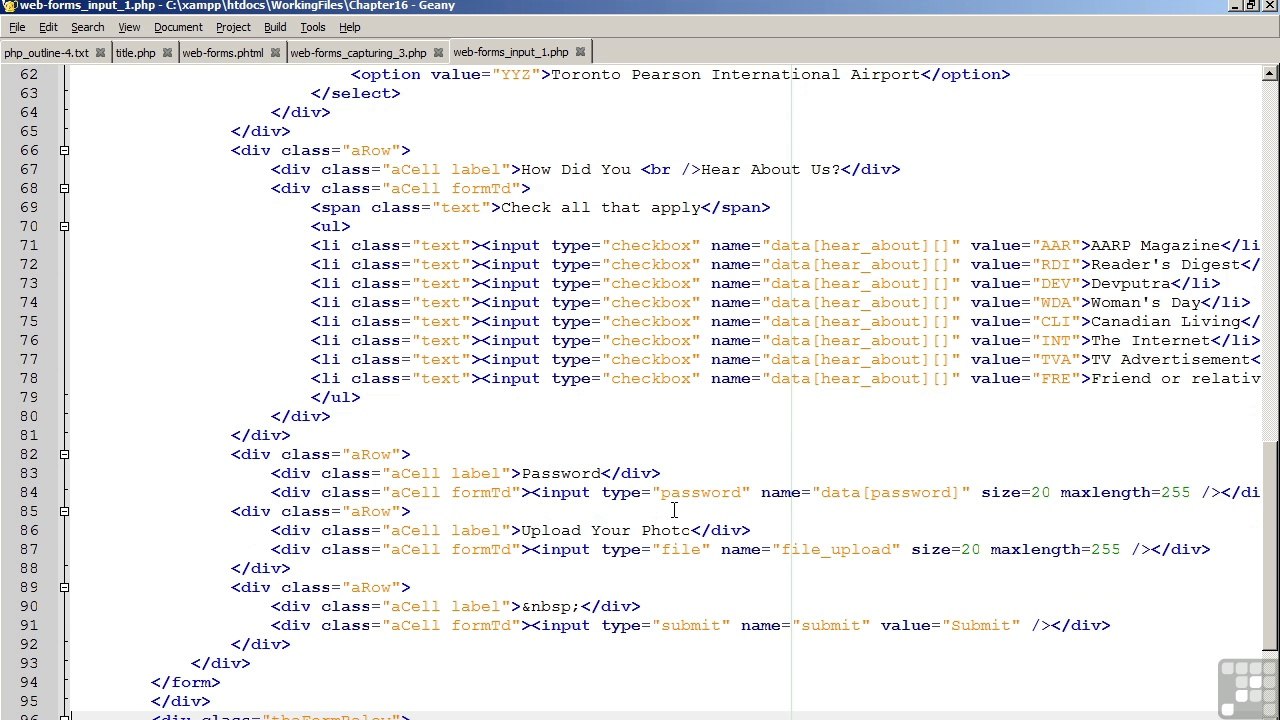Click the 'Devputra' option text

pyautogui.click(x=1130, y=284)
